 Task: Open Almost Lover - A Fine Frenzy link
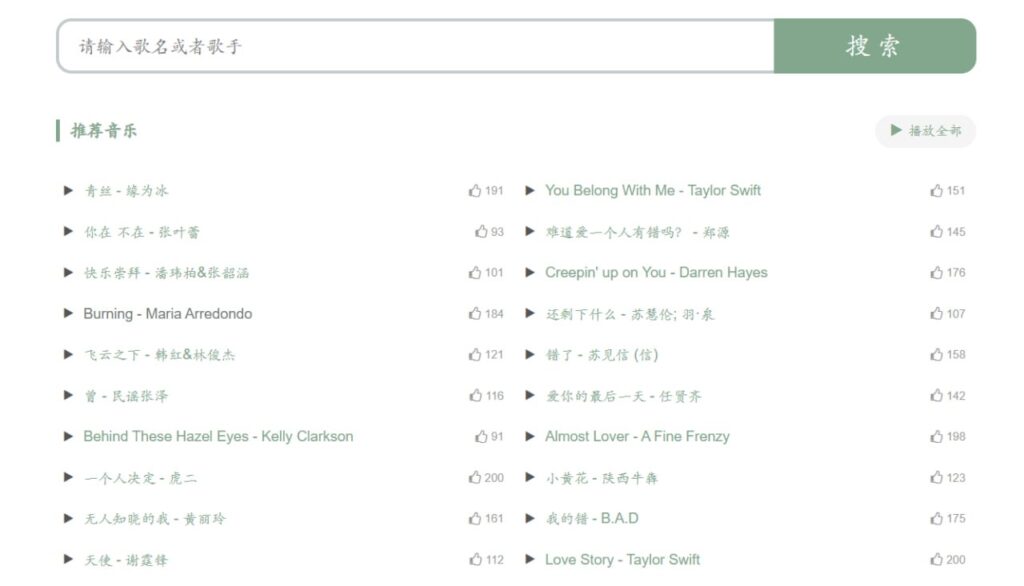click(x=637, y=437)
